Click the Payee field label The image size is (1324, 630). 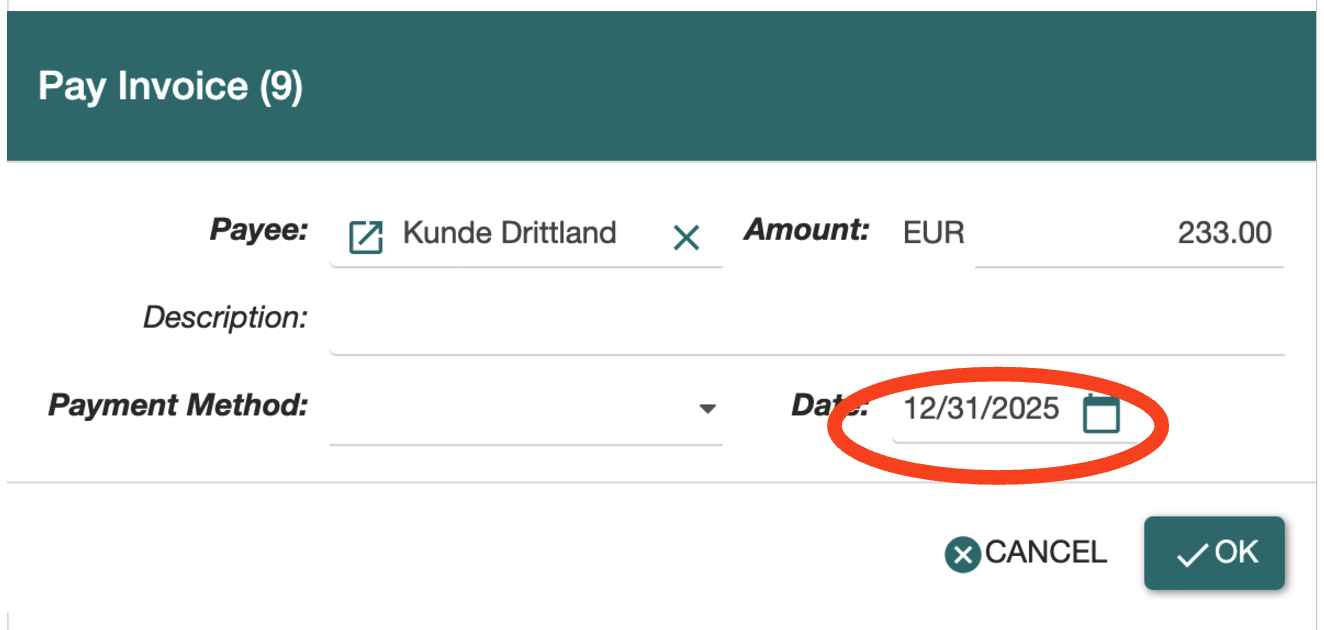click(x=258, y=230)
